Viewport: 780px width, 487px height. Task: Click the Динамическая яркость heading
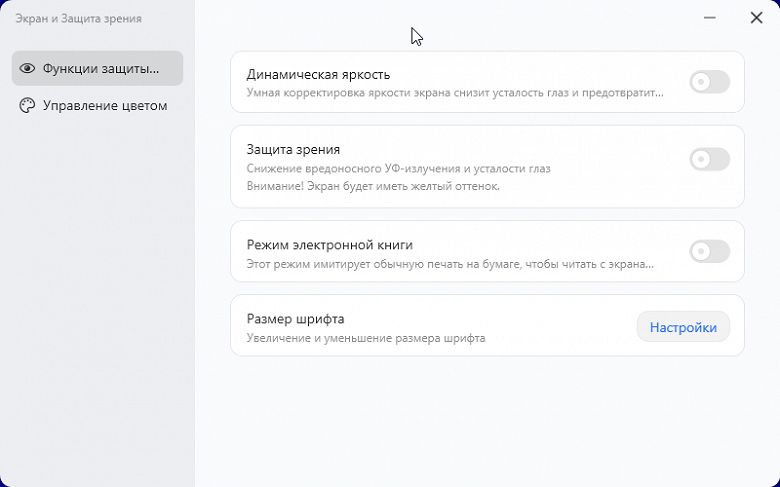(x=318, y=74)
